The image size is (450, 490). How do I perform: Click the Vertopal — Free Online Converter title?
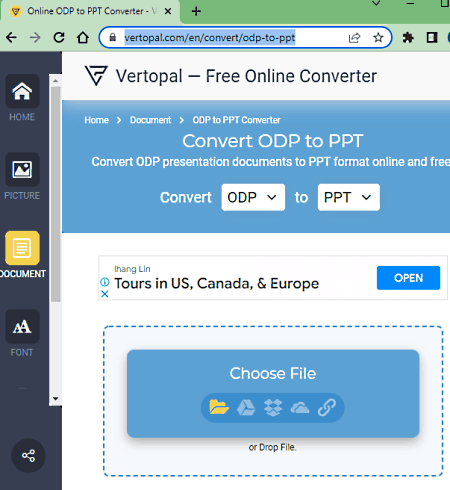pos(246,76)
